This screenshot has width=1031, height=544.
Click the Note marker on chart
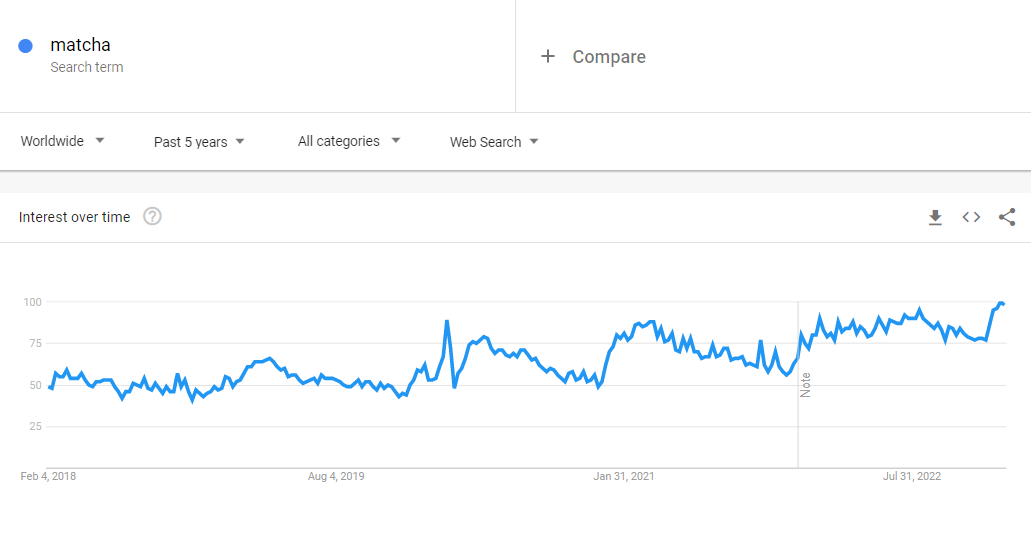[x=805, y=385]
